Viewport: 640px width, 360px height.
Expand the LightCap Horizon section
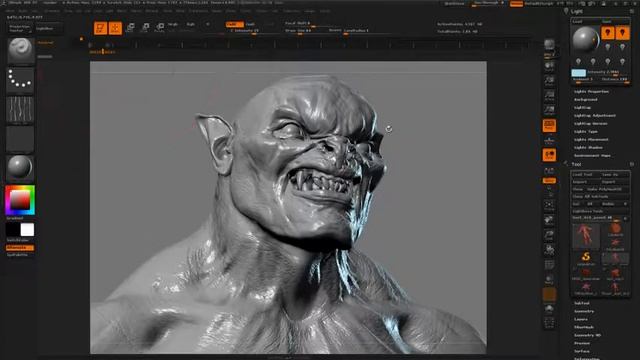point(590,124)
